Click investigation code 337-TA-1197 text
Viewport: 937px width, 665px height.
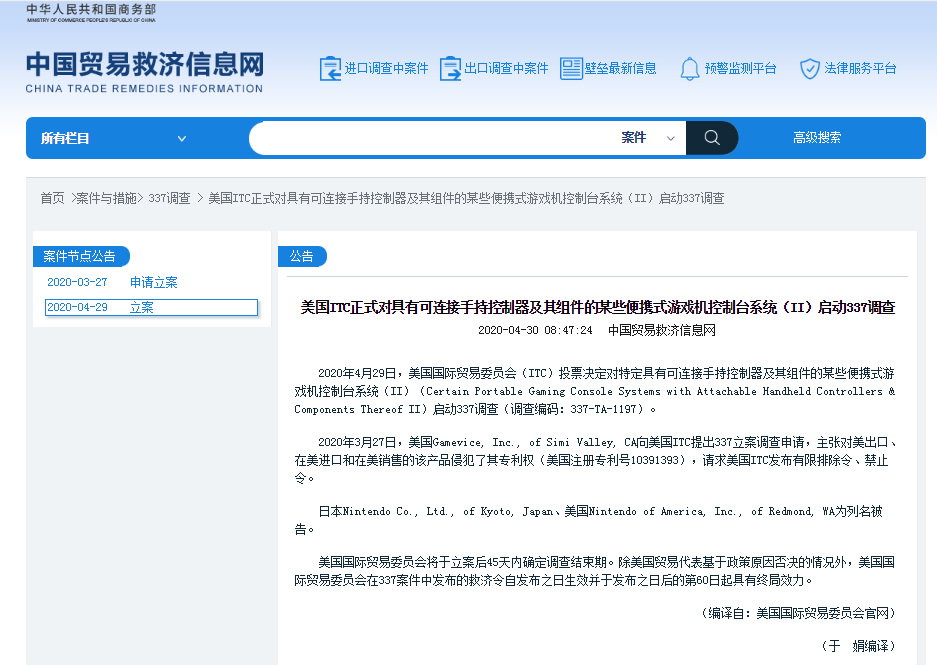(603, 409)
